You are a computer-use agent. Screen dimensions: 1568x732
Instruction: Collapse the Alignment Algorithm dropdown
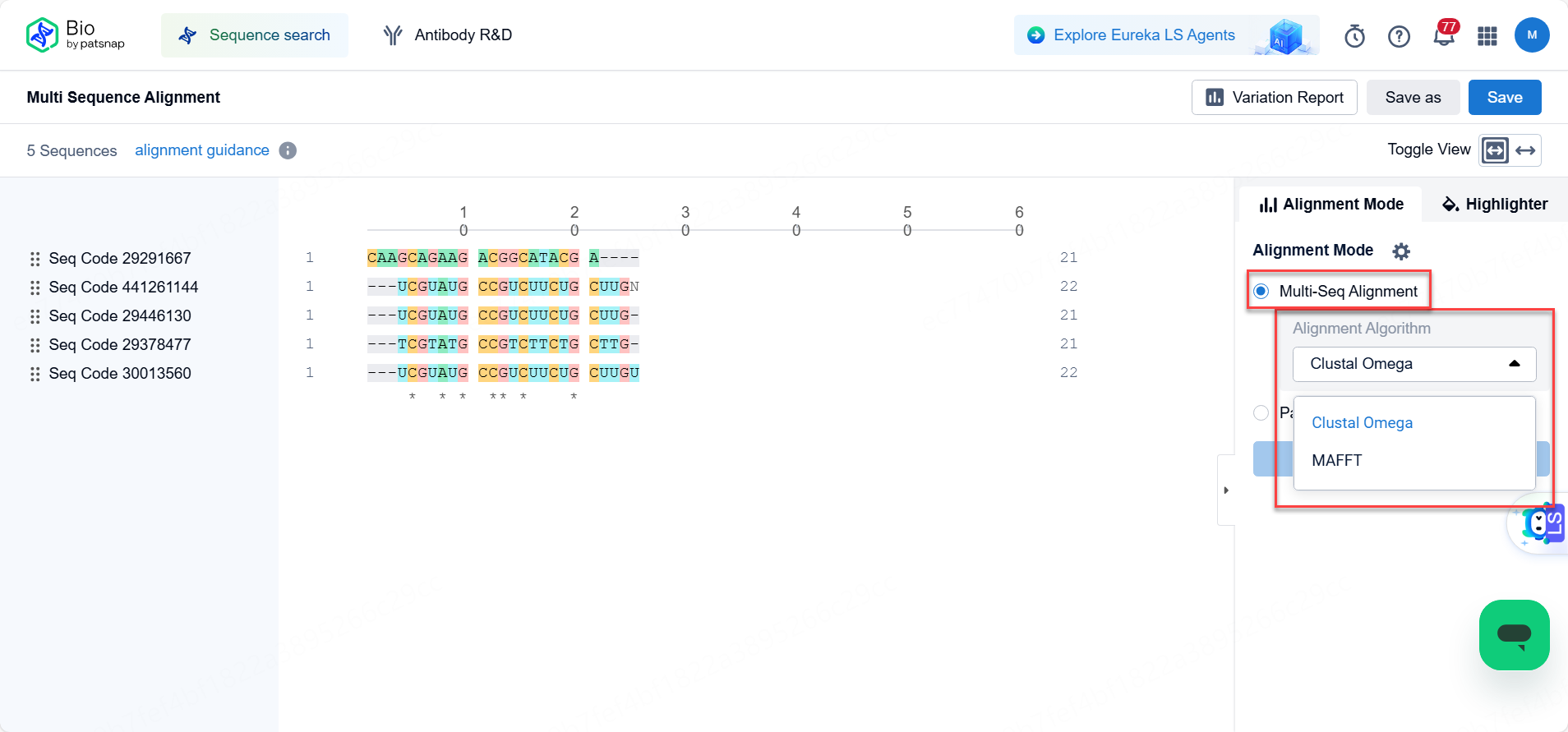(x=1514, y=364)
